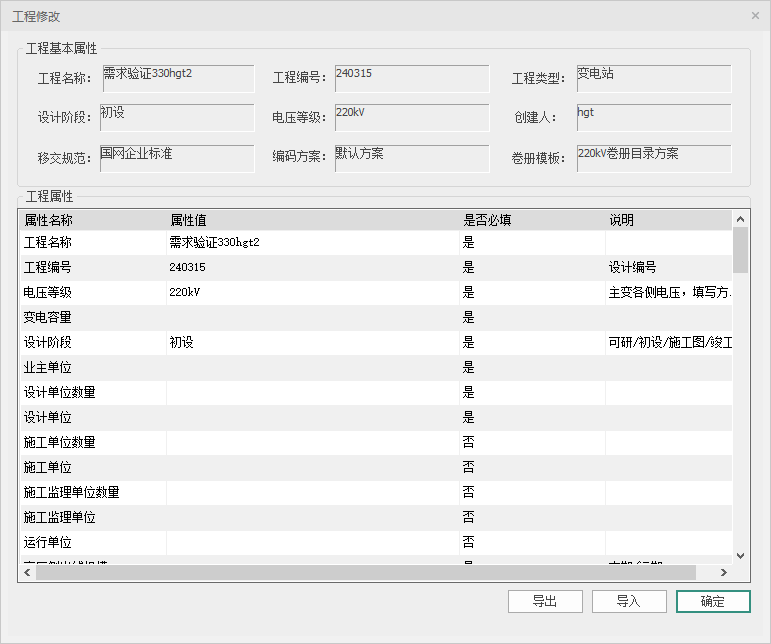Close the 工程修改 dialog
Viewport: 771px width, 644px height.
755,16
